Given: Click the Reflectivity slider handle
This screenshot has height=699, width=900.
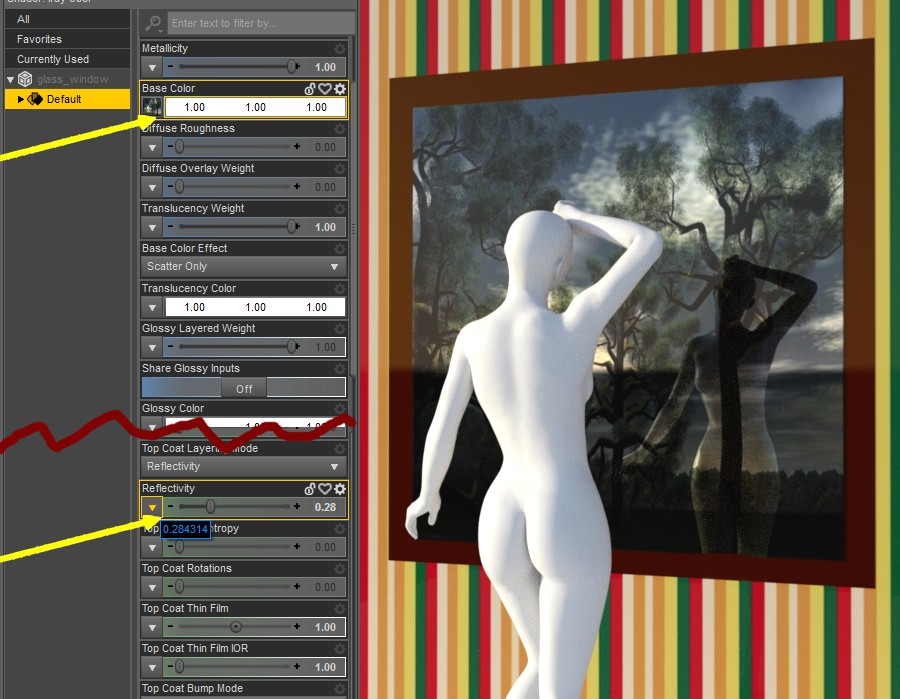Looking at the screenshot, I should pos(210,507).
